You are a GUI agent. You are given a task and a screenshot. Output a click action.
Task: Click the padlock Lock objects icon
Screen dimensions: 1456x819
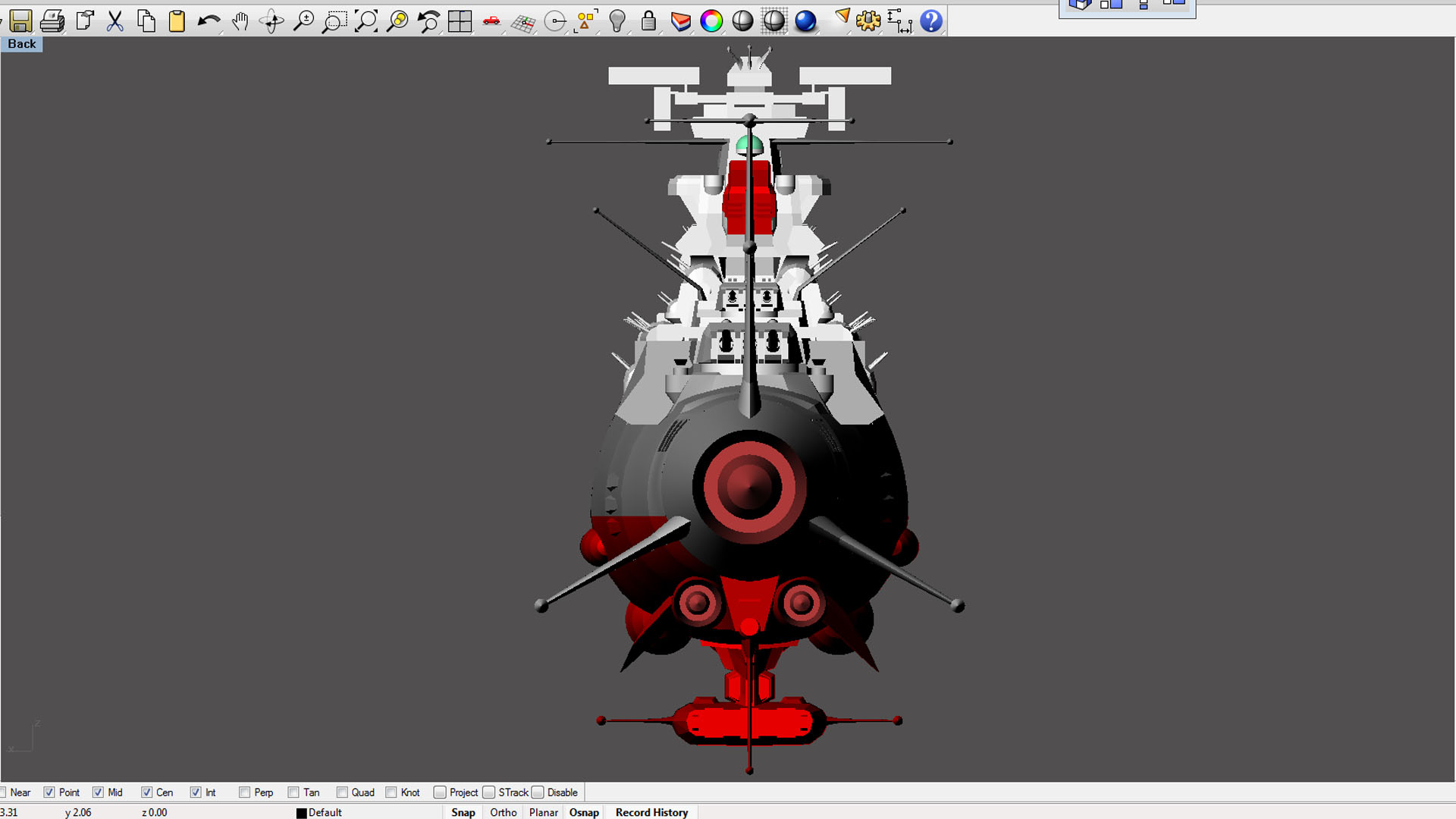648,20
